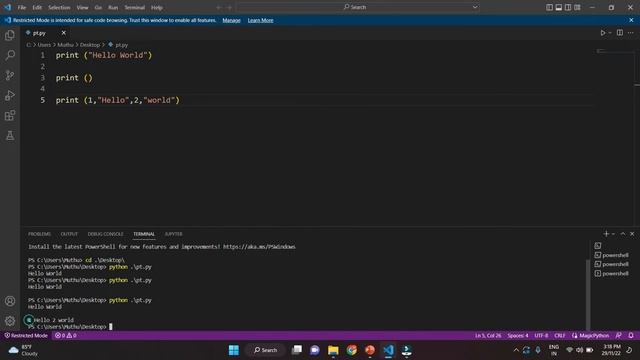640x360 pixels.
Task: Open the Source Control view
Action: click(10, 75)
